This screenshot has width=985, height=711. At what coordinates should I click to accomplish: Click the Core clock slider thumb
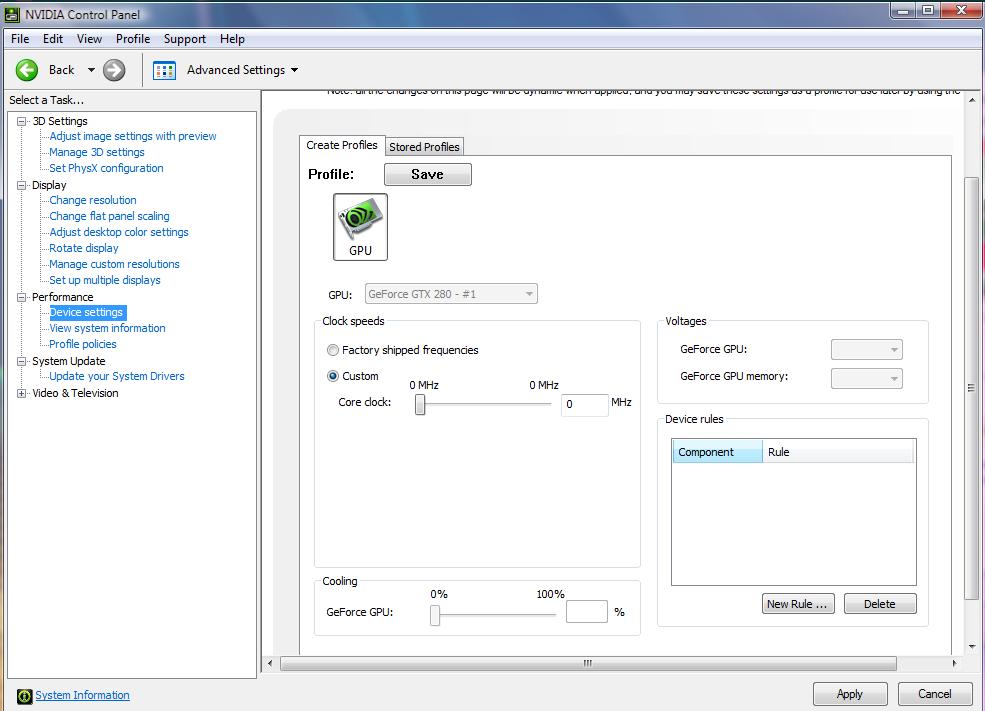420,404
